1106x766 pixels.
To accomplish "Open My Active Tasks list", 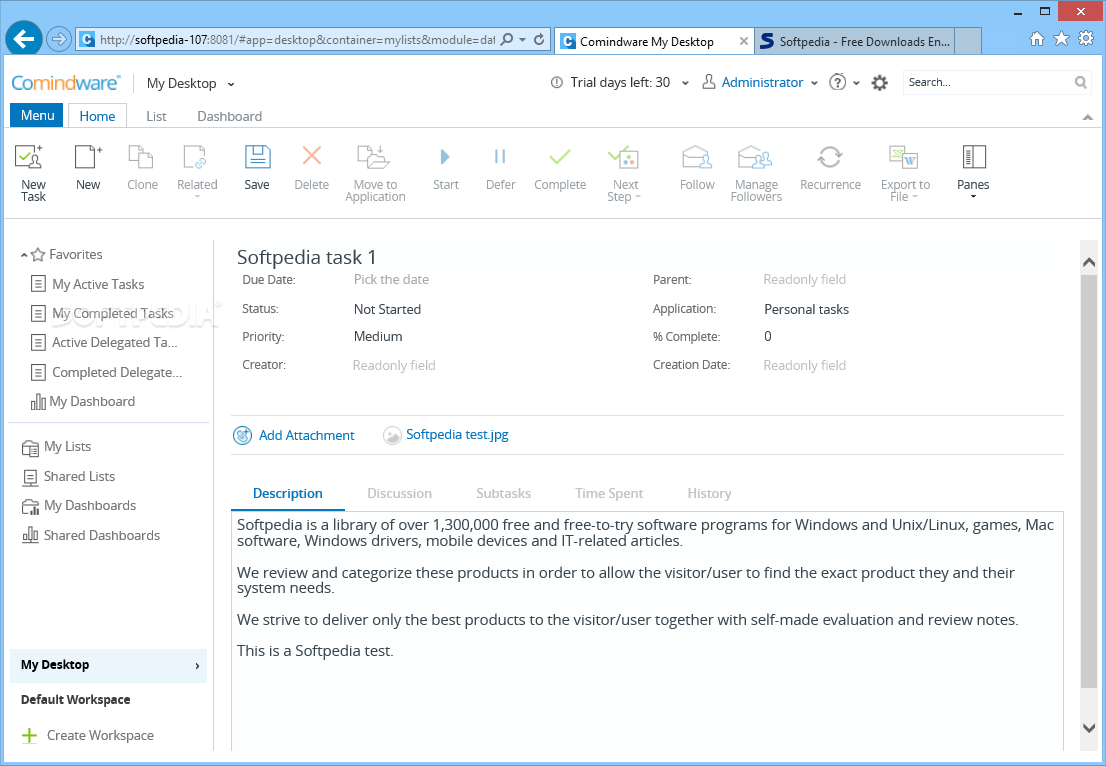I will point(98,284).
